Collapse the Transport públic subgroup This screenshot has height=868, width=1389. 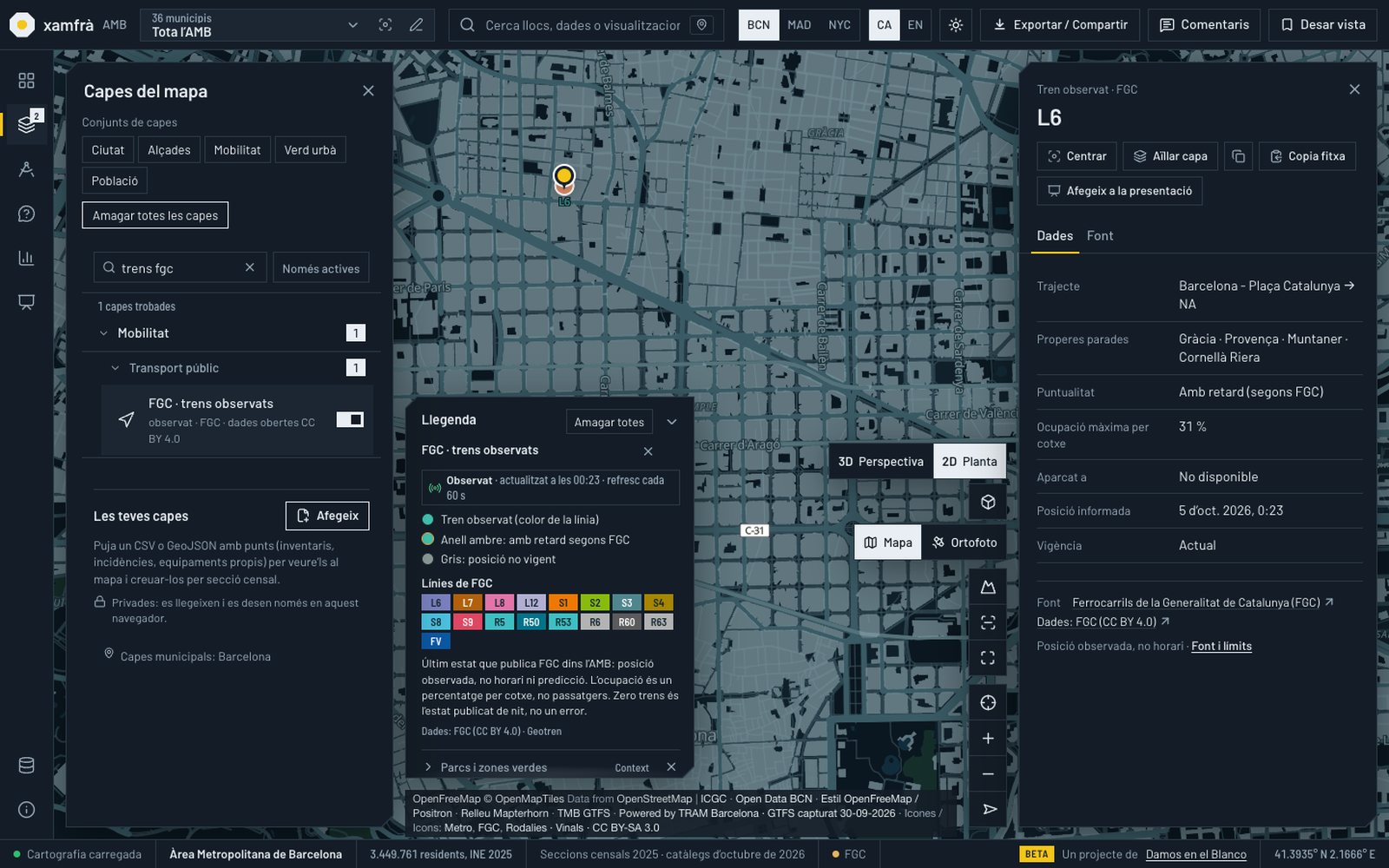pyautogui.click(x=115, y=368)
